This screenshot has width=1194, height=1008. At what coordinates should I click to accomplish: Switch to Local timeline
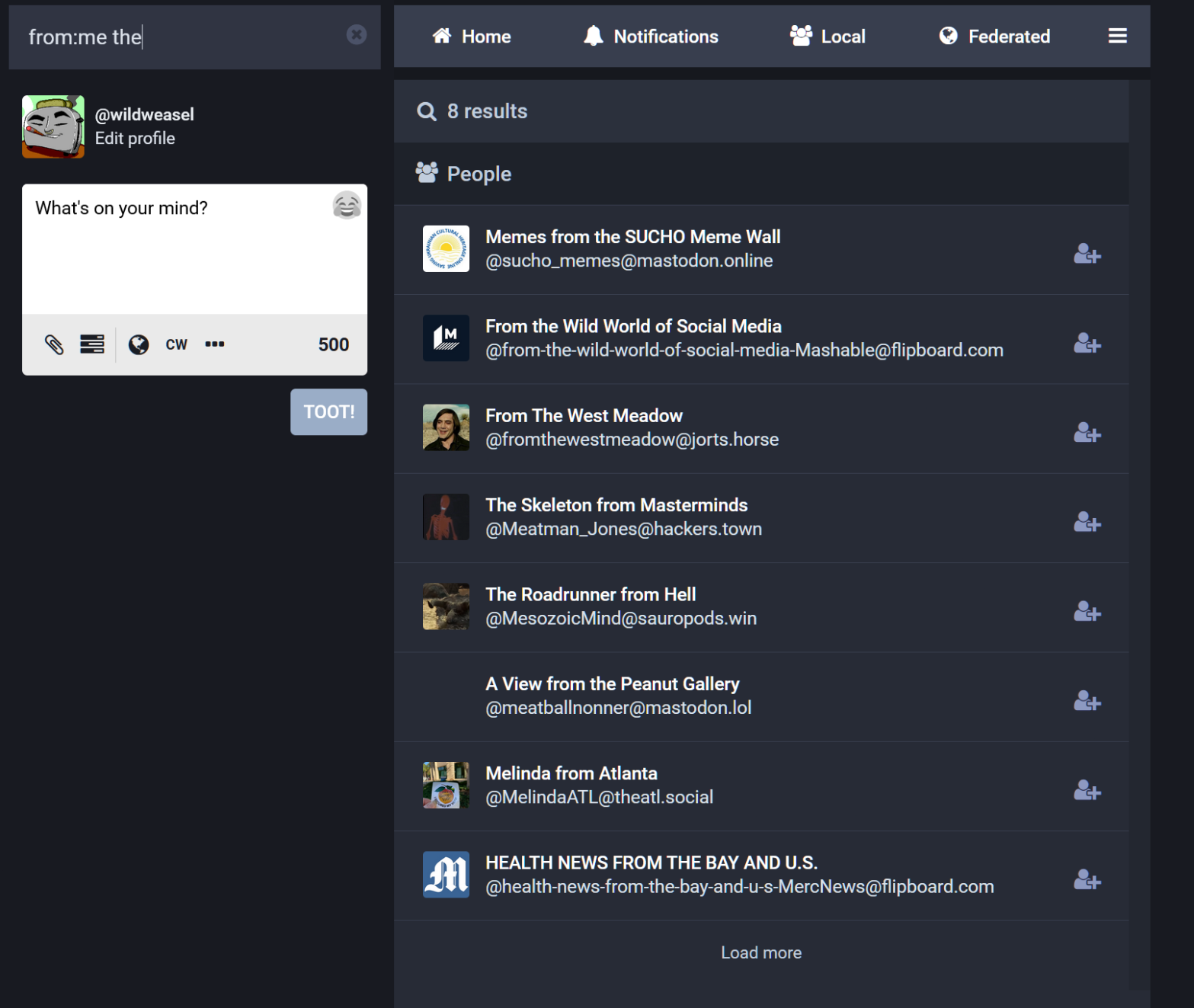(x=827, y=37)
